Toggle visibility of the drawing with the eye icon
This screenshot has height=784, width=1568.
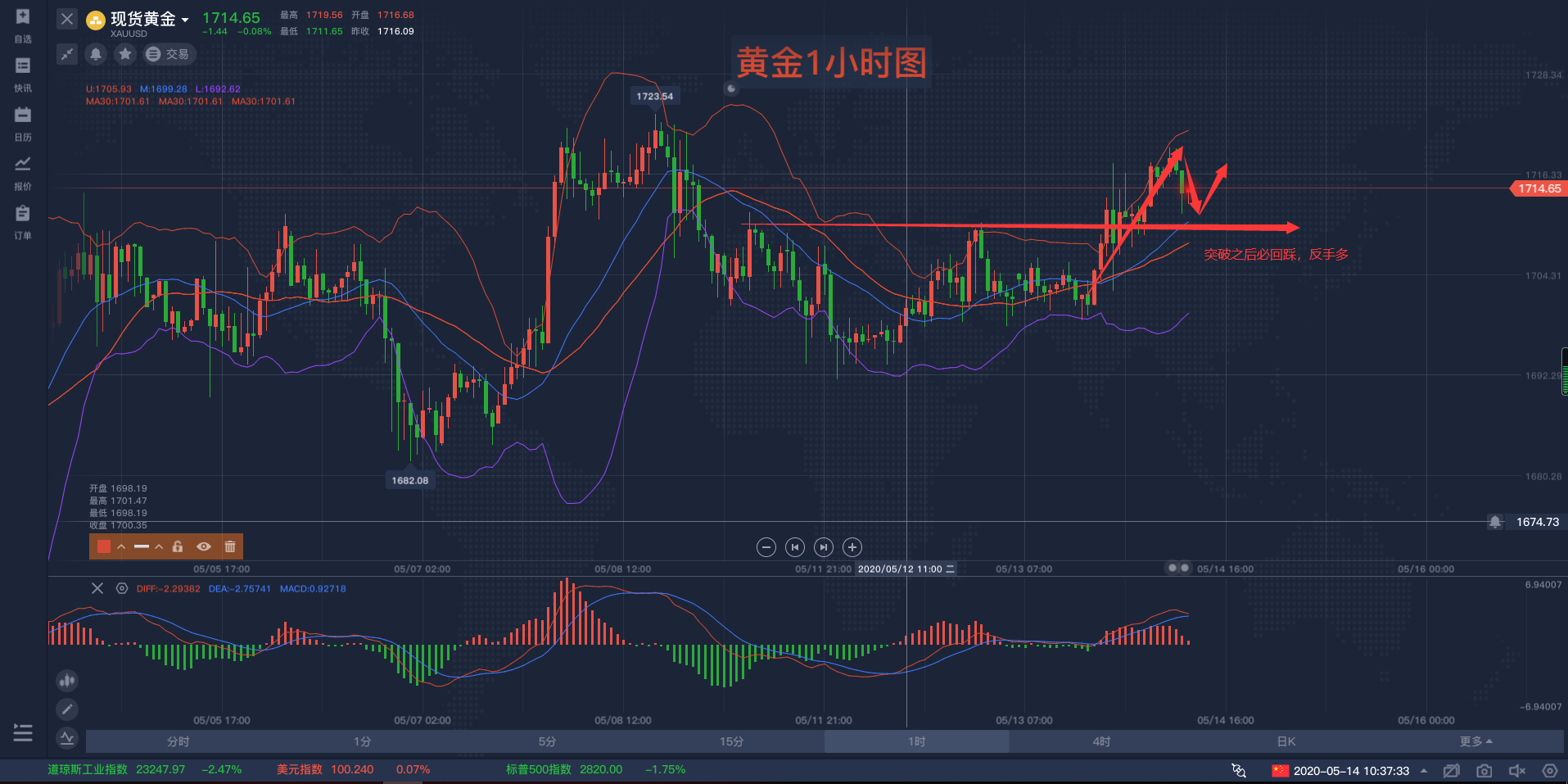click(204, 546)
